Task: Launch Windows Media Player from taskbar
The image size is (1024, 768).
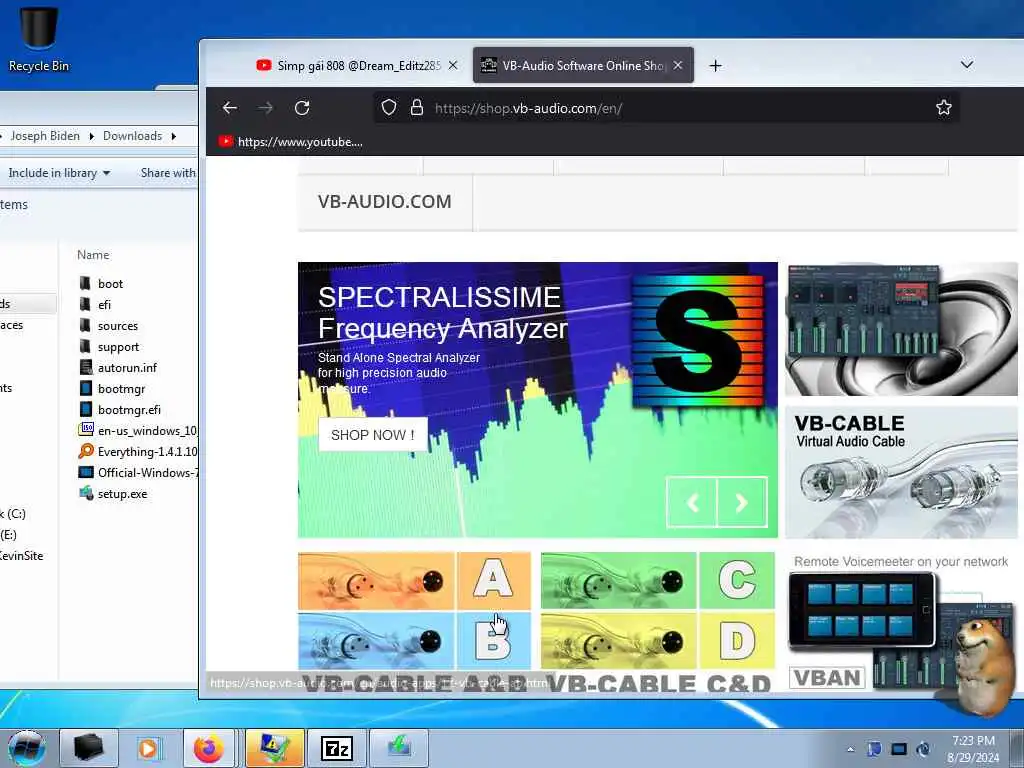Action: pos(148,748)
